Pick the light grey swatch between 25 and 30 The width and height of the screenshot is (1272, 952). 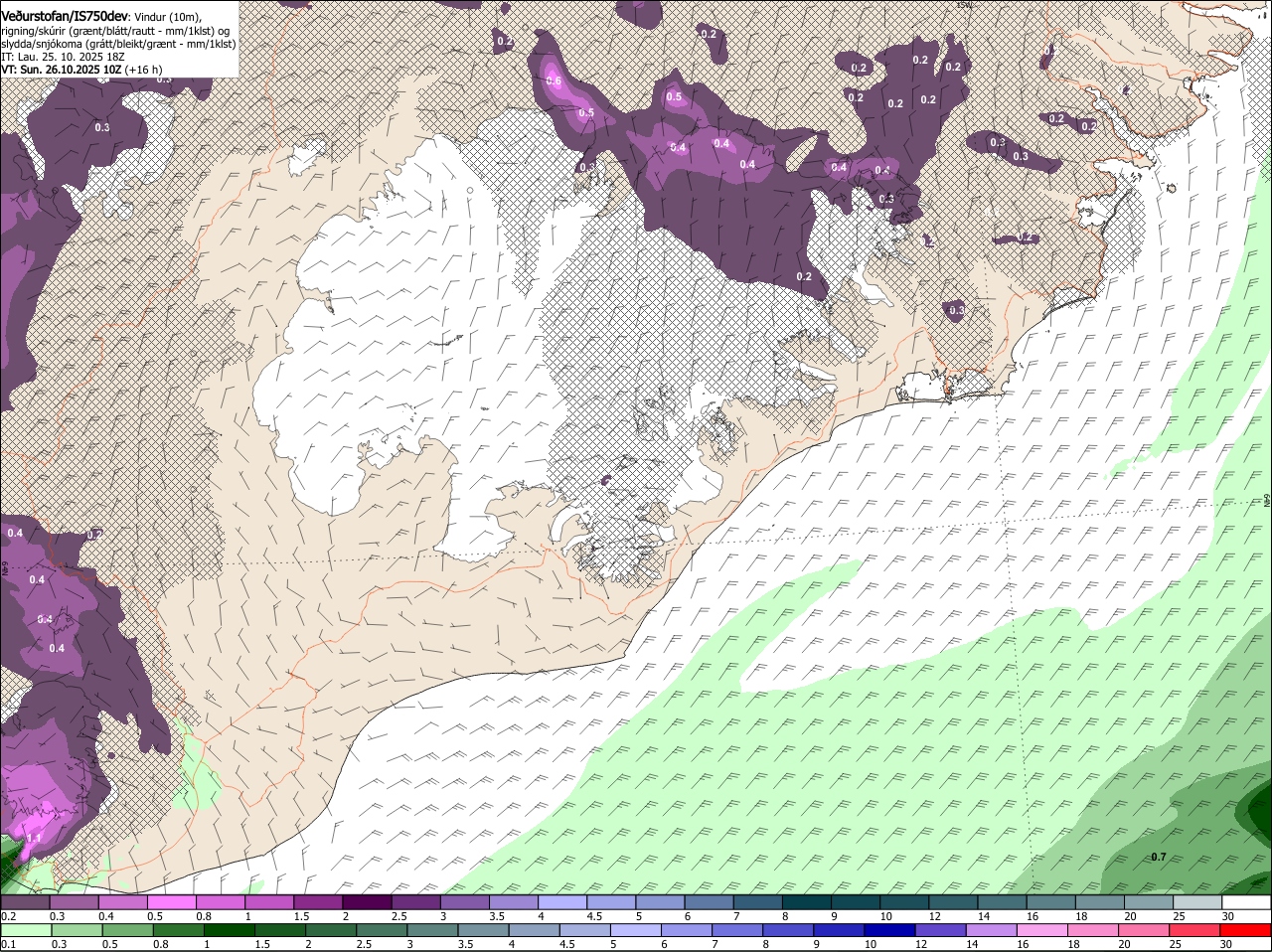[x=1197, y=902]
